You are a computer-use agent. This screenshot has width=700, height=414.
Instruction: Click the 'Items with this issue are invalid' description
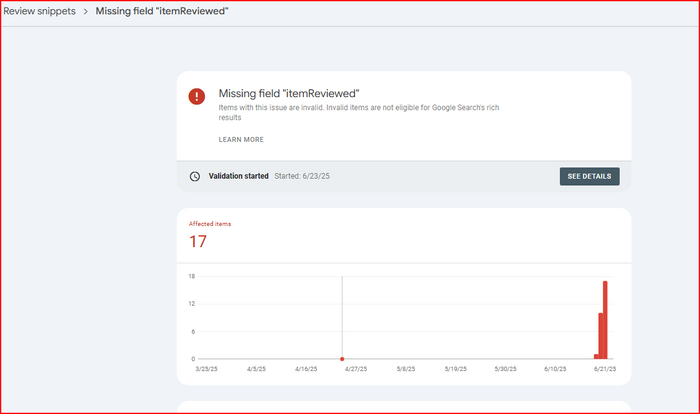tap(358, 113)
